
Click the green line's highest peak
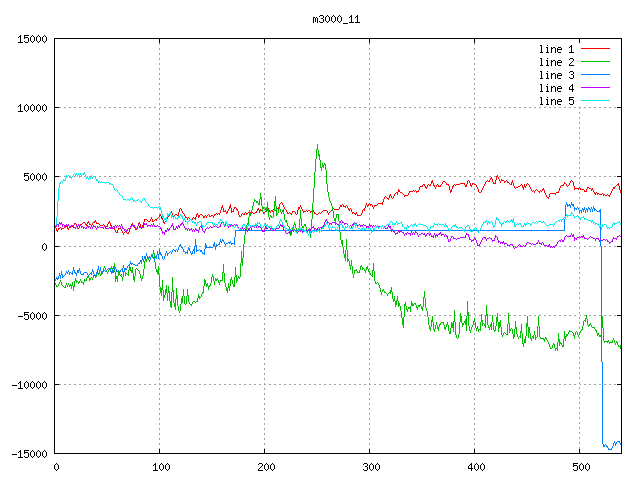click(x=317, y=146)
